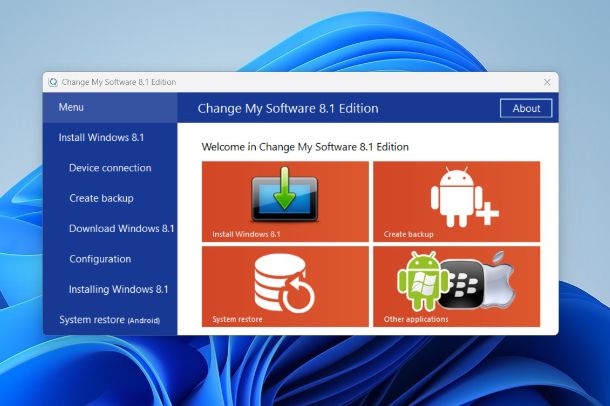The width and height of the screenshot is (610, 406).
Task: Click the Android plus backup icon
Action: tap(465, 197)
